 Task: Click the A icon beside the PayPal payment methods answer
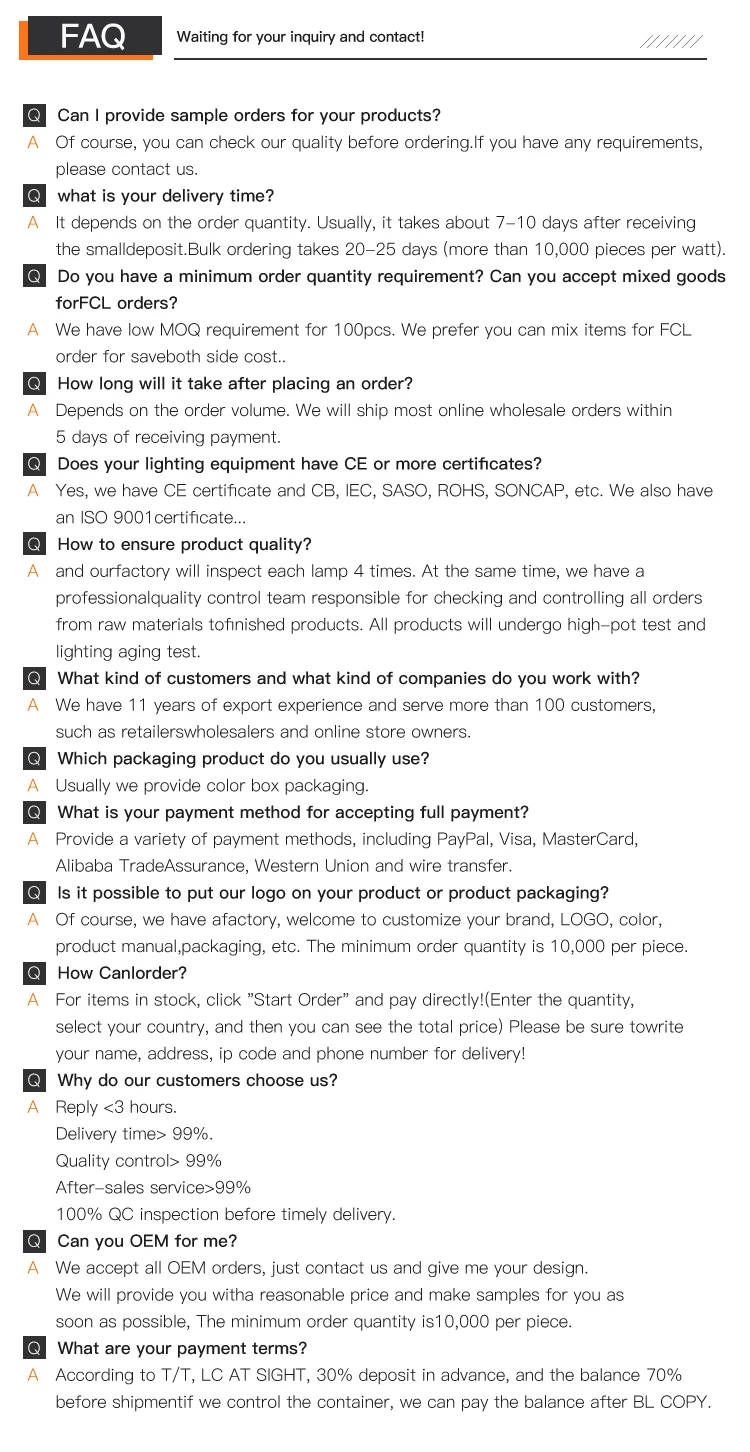tap(33, 839)
